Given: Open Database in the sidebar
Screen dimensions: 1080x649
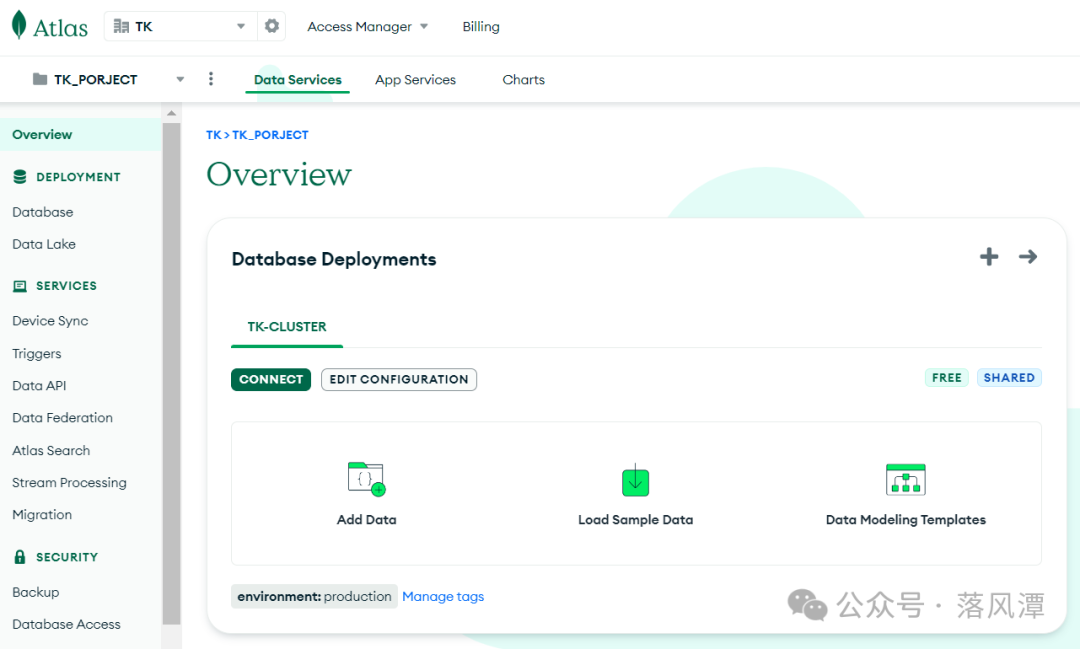Looking at the screenshot, I should (43, 212).
